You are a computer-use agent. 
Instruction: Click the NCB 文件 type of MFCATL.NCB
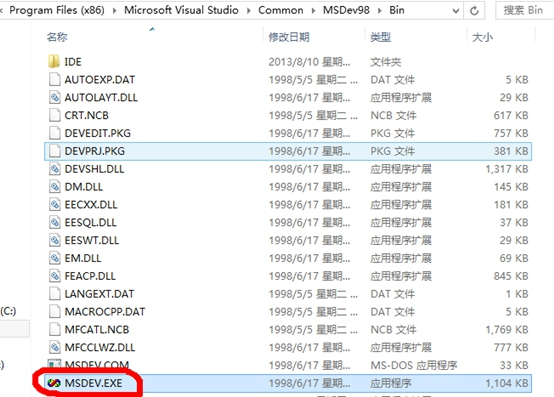pos(393,330)
